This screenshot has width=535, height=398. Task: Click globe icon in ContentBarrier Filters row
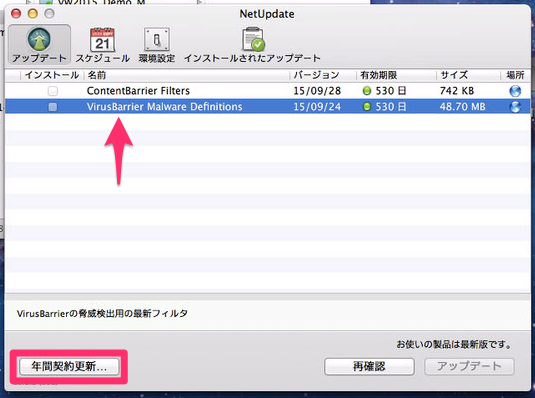(515, 91)
